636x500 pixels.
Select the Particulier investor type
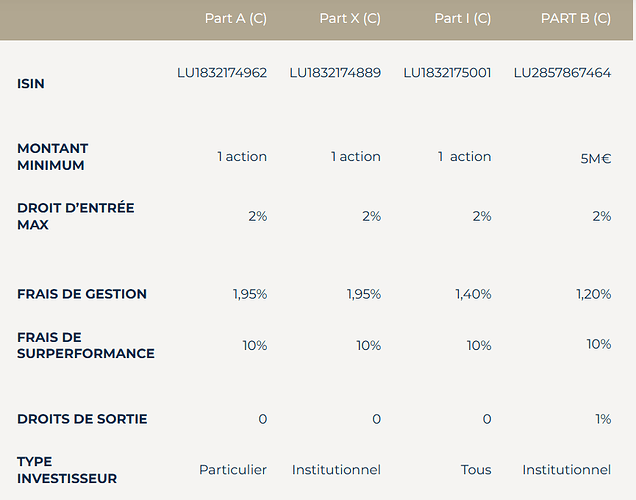pos(233,469)
